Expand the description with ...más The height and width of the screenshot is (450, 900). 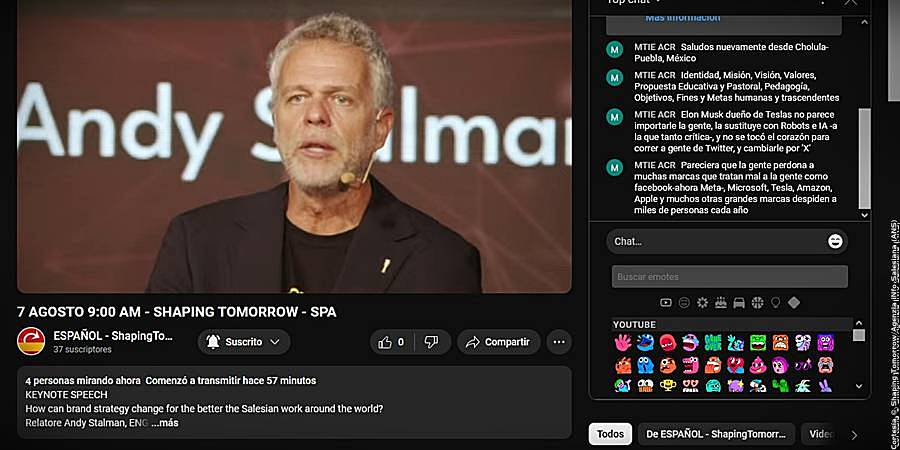165,423
